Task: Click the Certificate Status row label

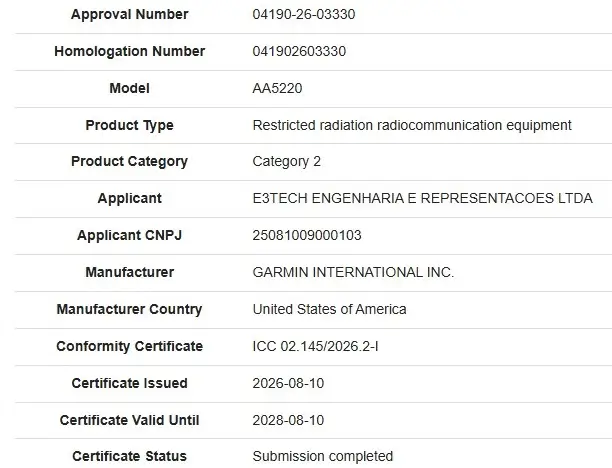Action: coord(130,456)
